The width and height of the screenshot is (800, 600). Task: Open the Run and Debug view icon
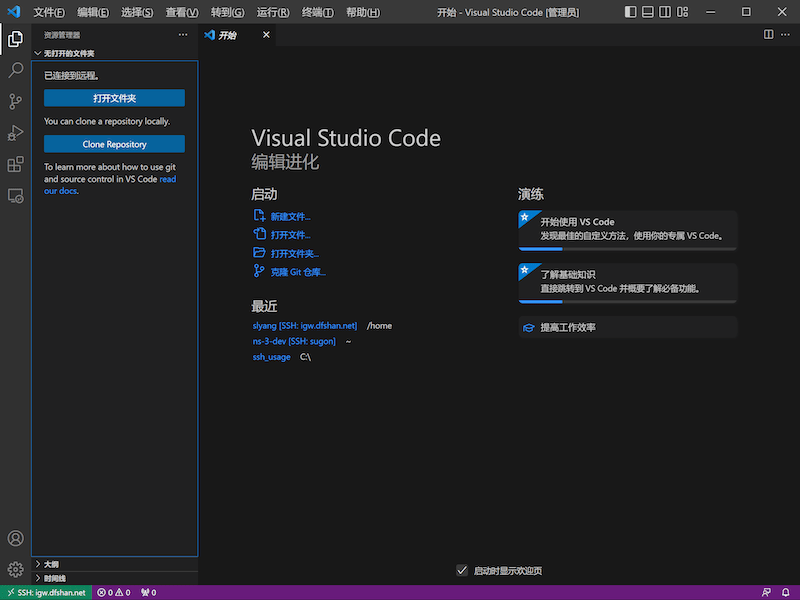[x=15, y=133]
